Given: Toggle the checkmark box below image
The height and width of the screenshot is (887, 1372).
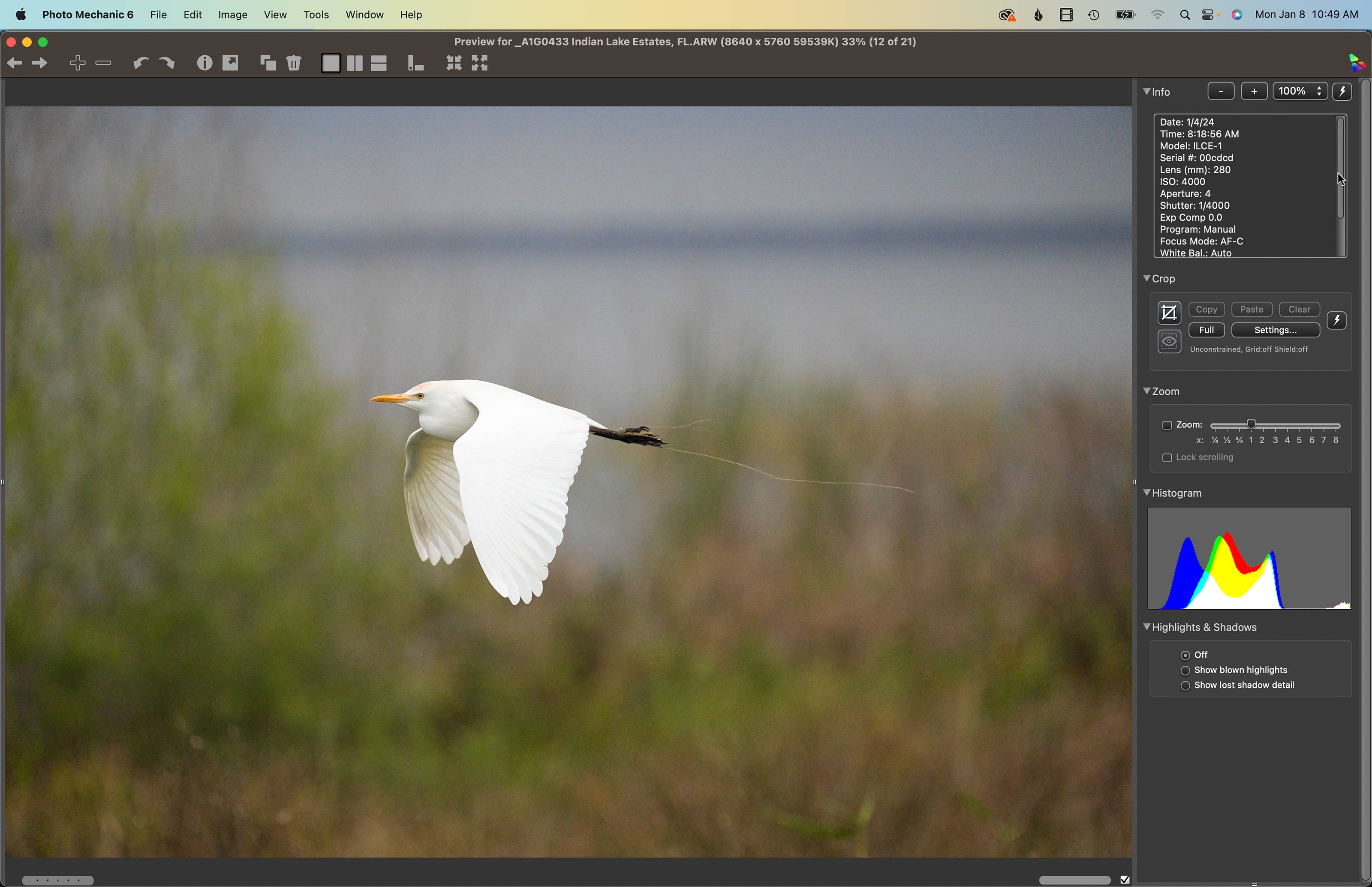Looking at the screenshot, I should click(x=1125, y=880).
